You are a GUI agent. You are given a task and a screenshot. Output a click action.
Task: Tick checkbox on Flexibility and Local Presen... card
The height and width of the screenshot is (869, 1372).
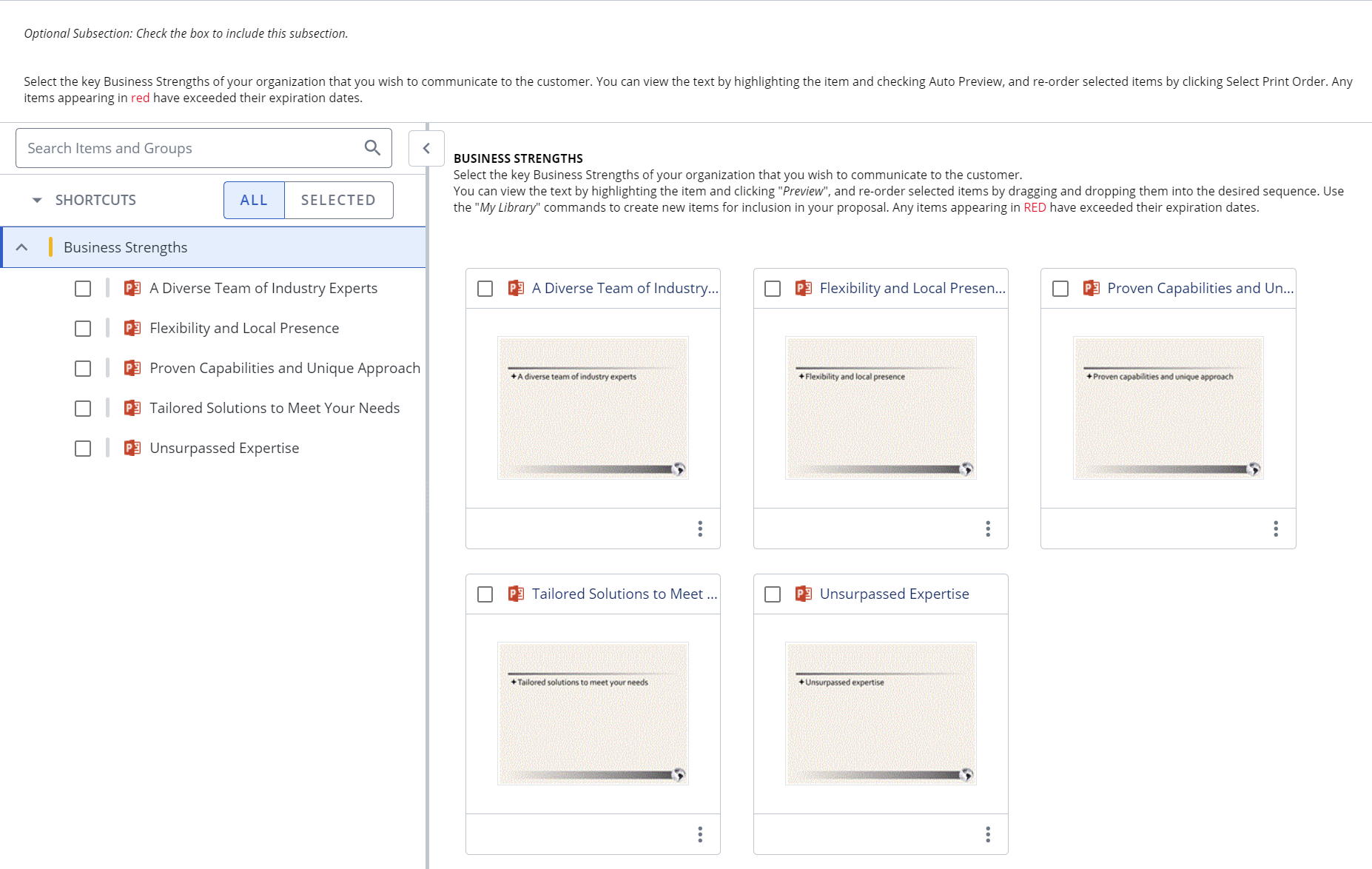pos(773,289)
